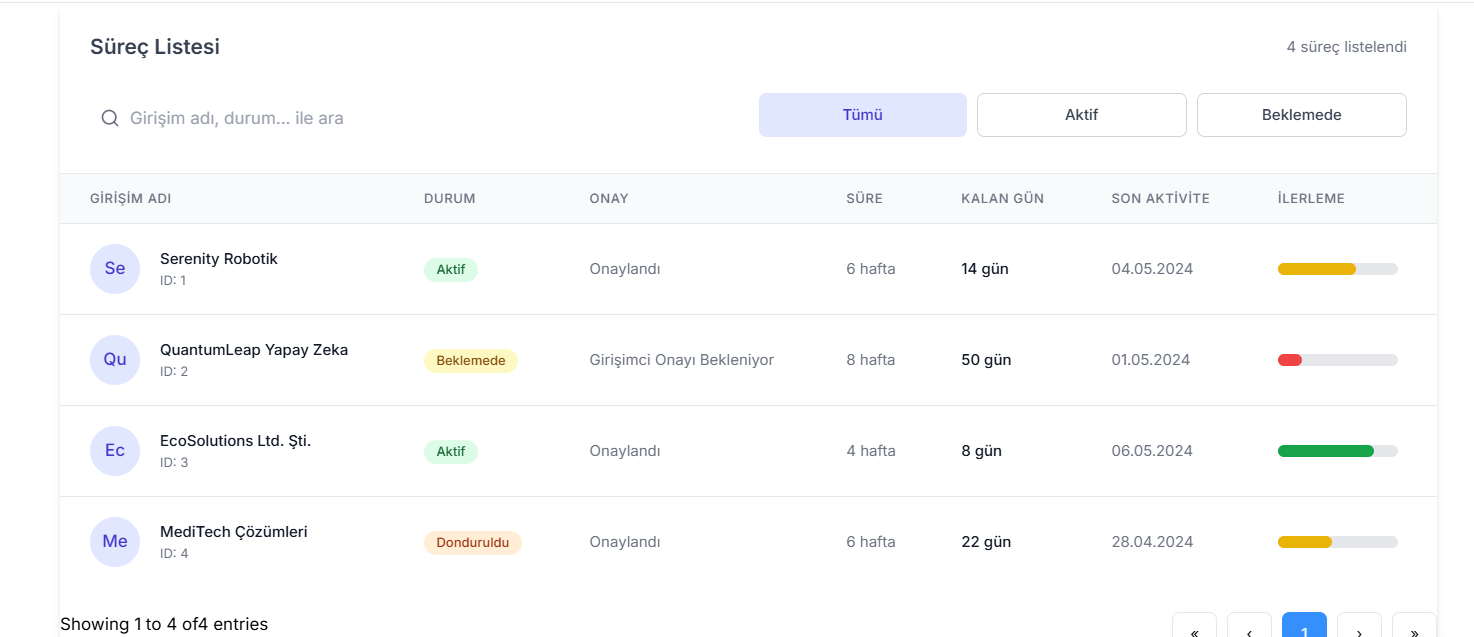Screen dimensions: 1474x637
Task: Click the Donduruldu status badge
Action: coord(473,543)
